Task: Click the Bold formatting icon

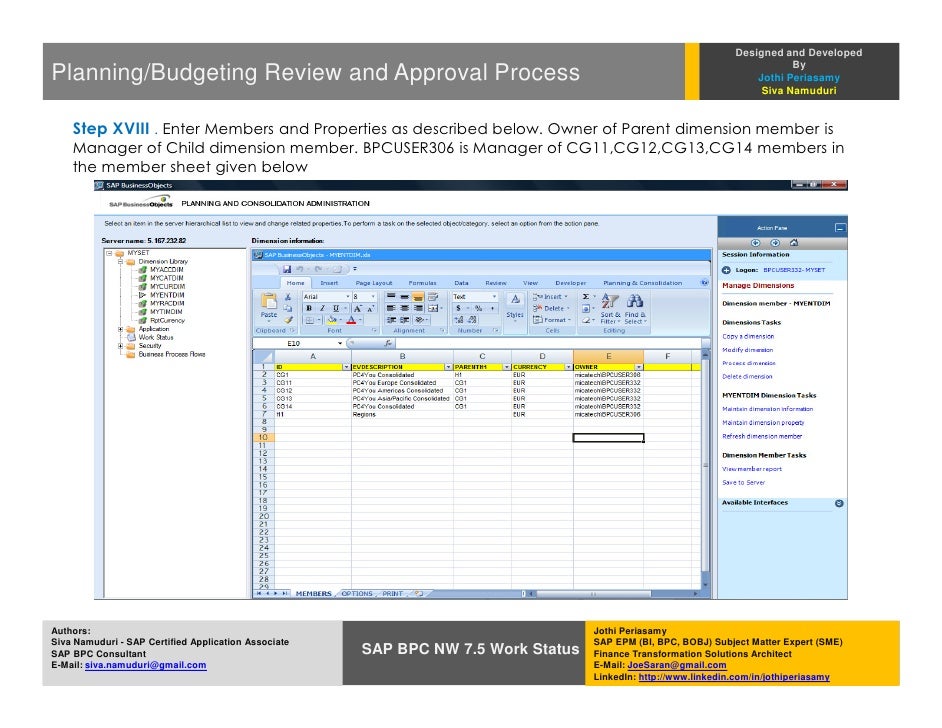Action: tap(309, 308)
